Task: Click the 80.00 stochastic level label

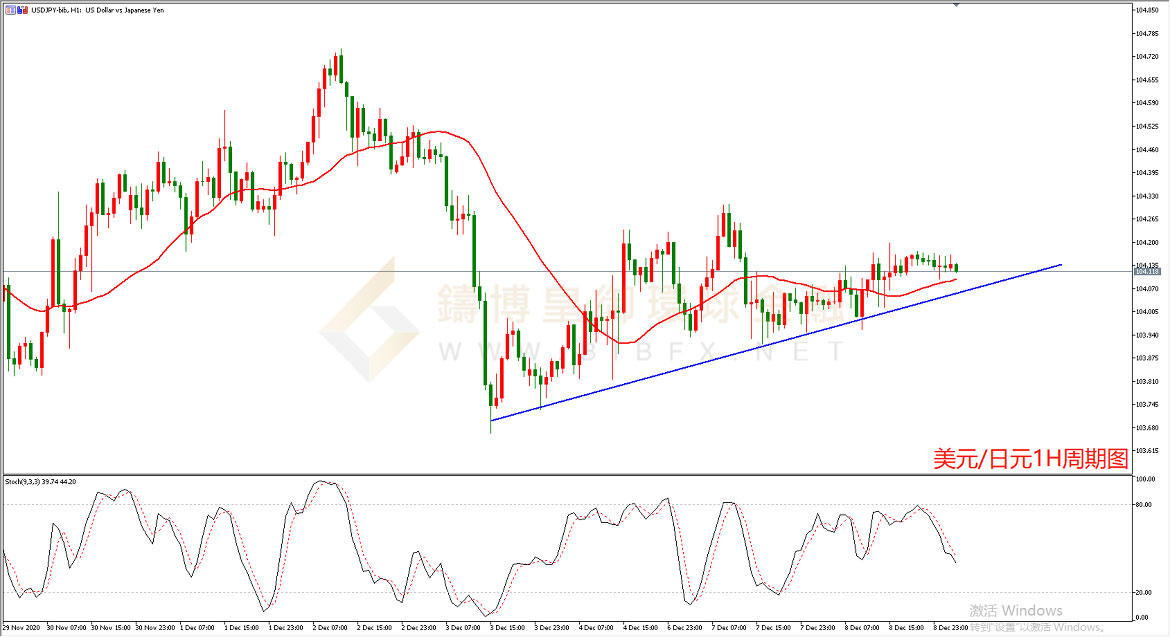Action: tap(1143, 505)
